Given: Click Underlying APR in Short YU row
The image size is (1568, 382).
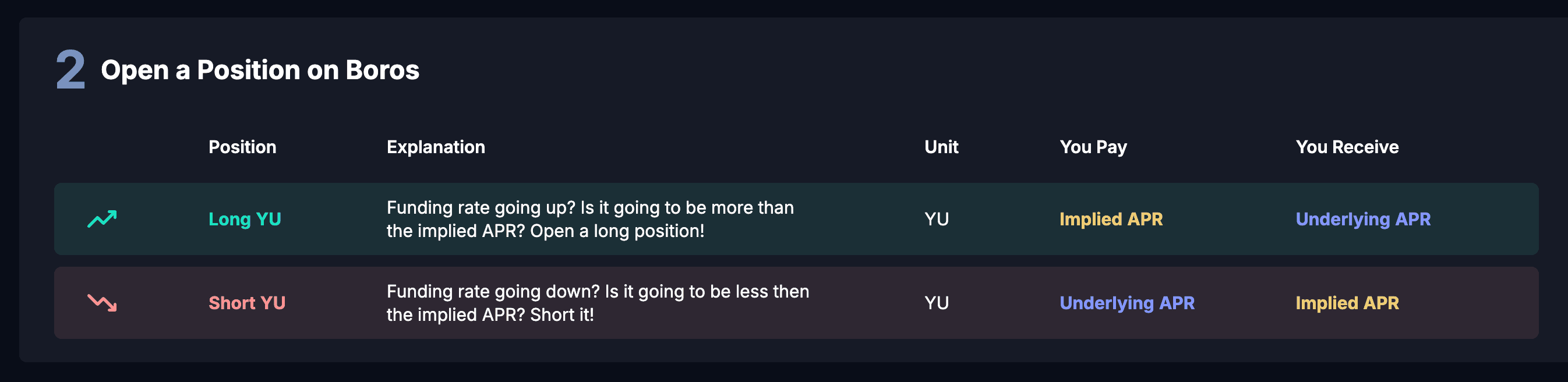Looking at the screenshot, I should pos(1126,303).
